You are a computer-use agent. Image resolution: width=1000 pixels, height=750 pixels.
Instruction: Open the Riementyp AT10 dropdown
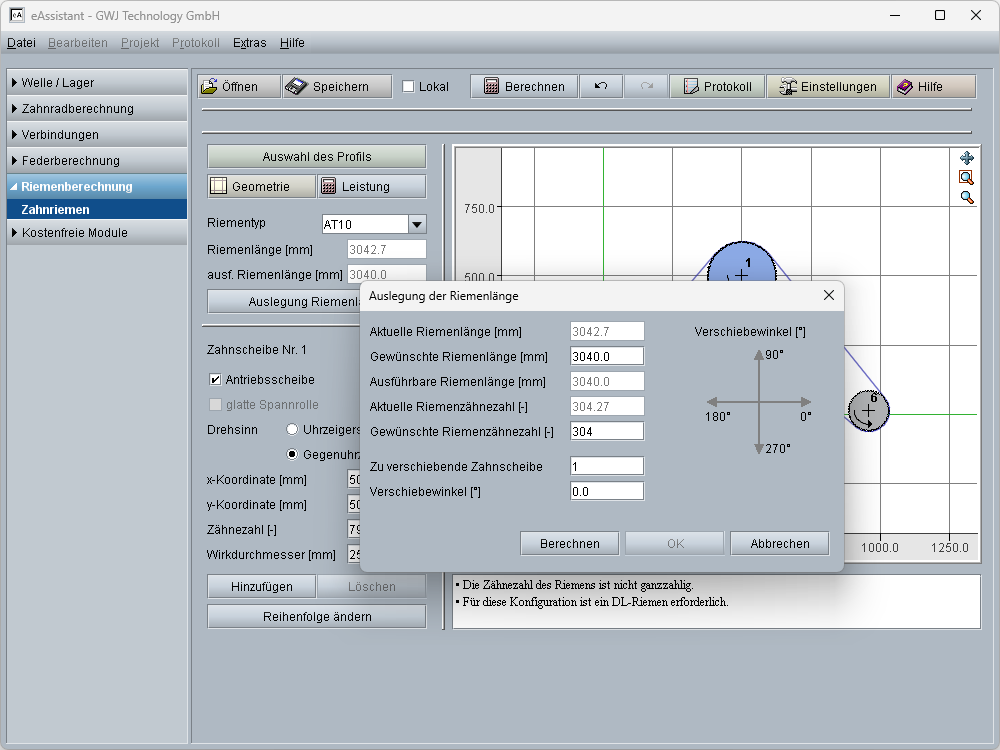(x=417, y=225)
